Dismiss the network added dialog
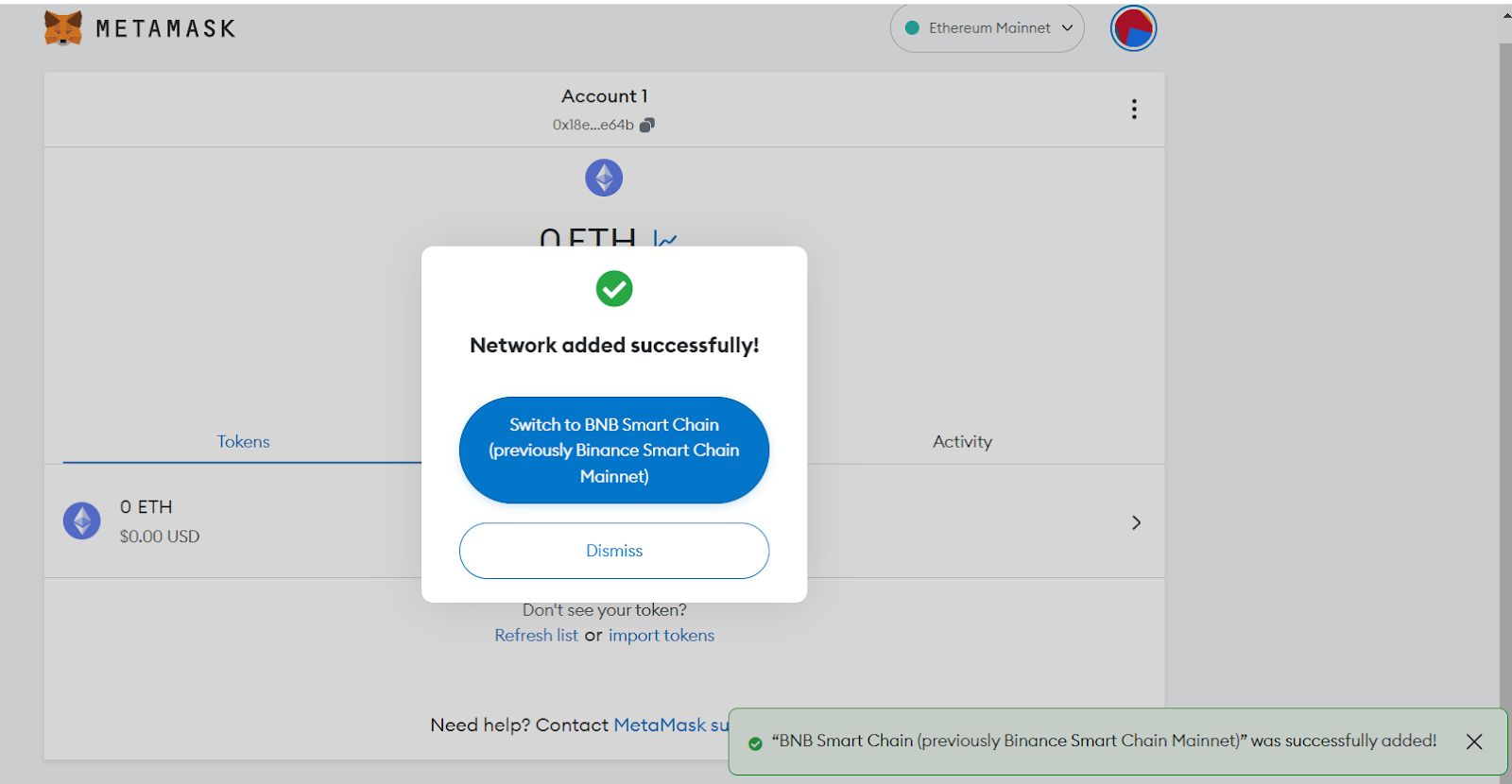 click(x=614, y=551)
